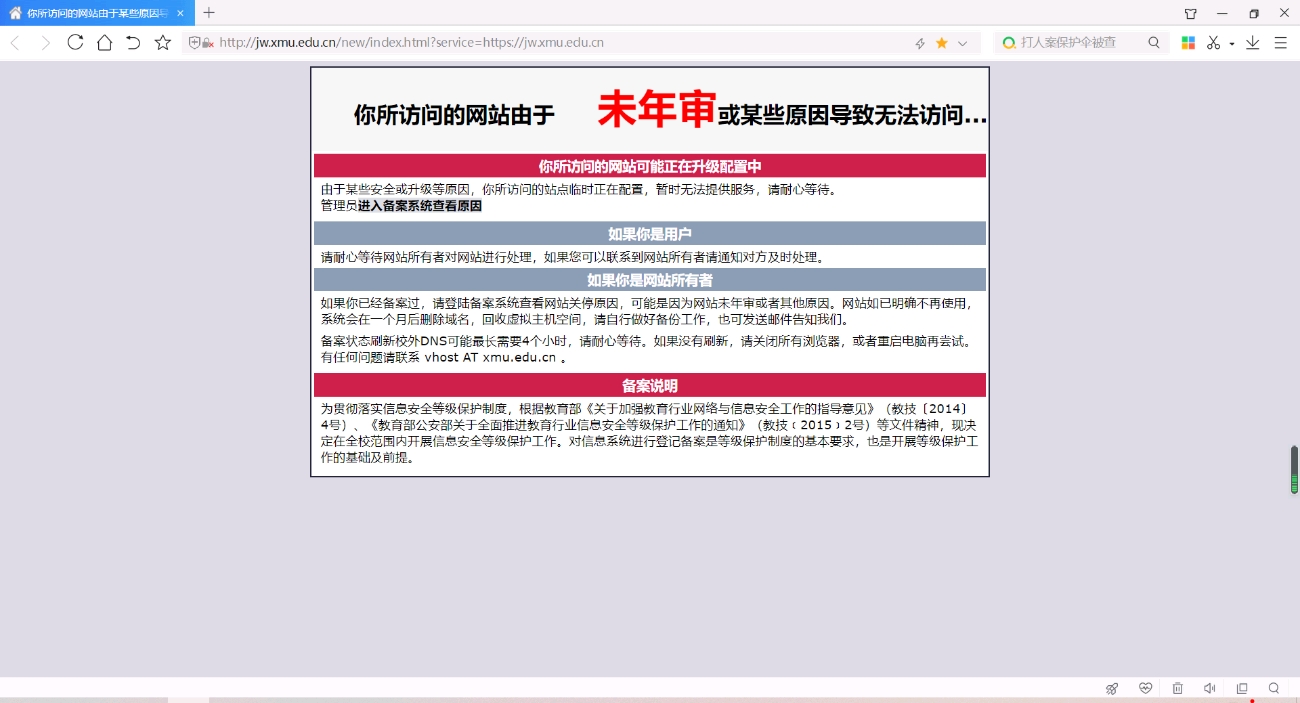
Task: Go back to the previous page
Action: 15,43
